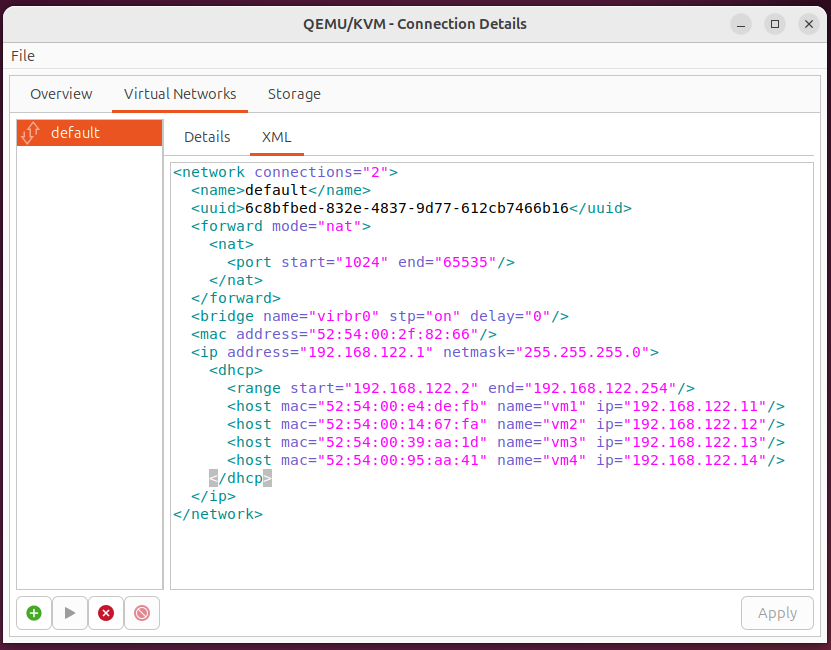Click the vm4 host entry line
Screen dimensions: 831x650
coord(506,461)
